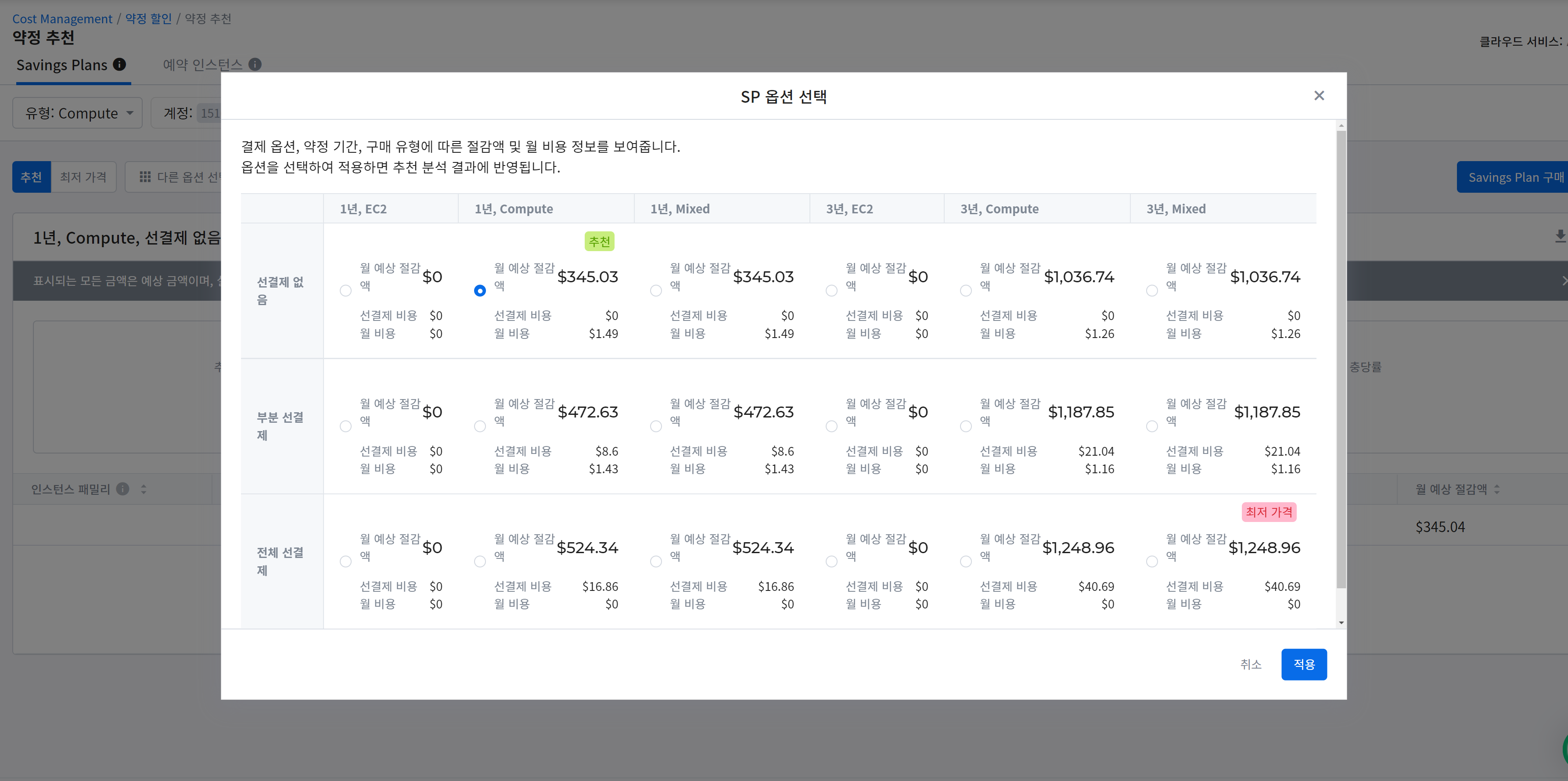This screenshot has width=1568, height=781.
Task: Click sort arrows on 인스턴스 패밀리 column
Action: pos(144,489)
